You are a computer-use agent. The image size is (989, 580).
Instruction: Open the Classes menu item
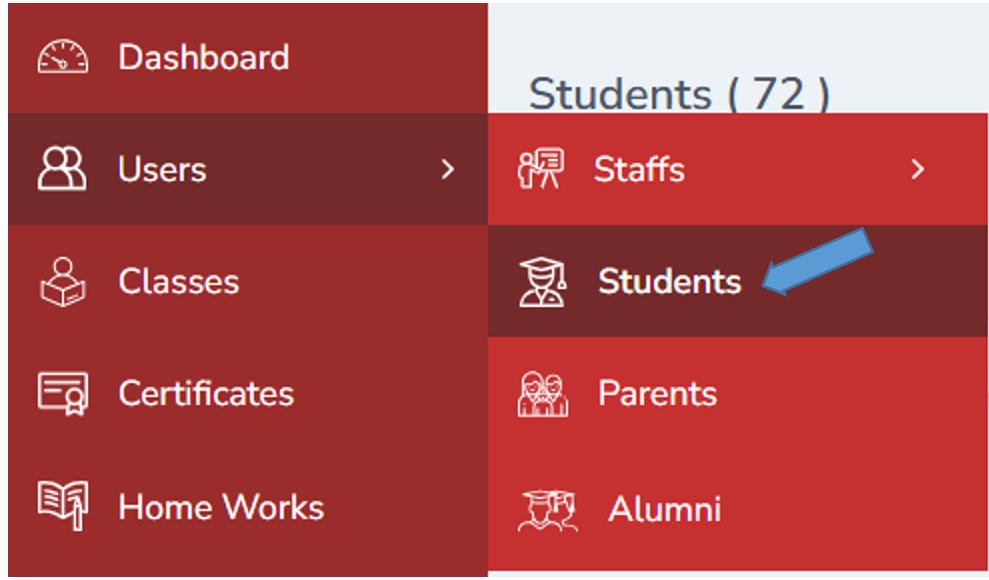pyautogui.click(x=178, y=281)
